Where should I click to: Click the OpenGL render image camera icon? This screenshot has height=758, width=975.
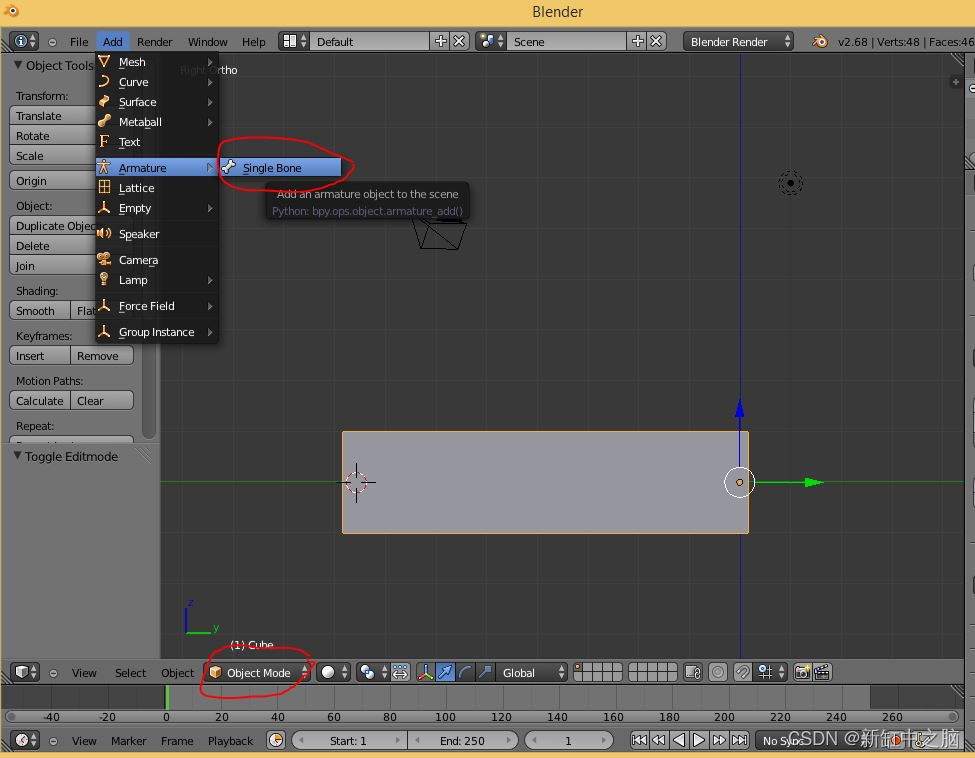[x=803, y=672]
